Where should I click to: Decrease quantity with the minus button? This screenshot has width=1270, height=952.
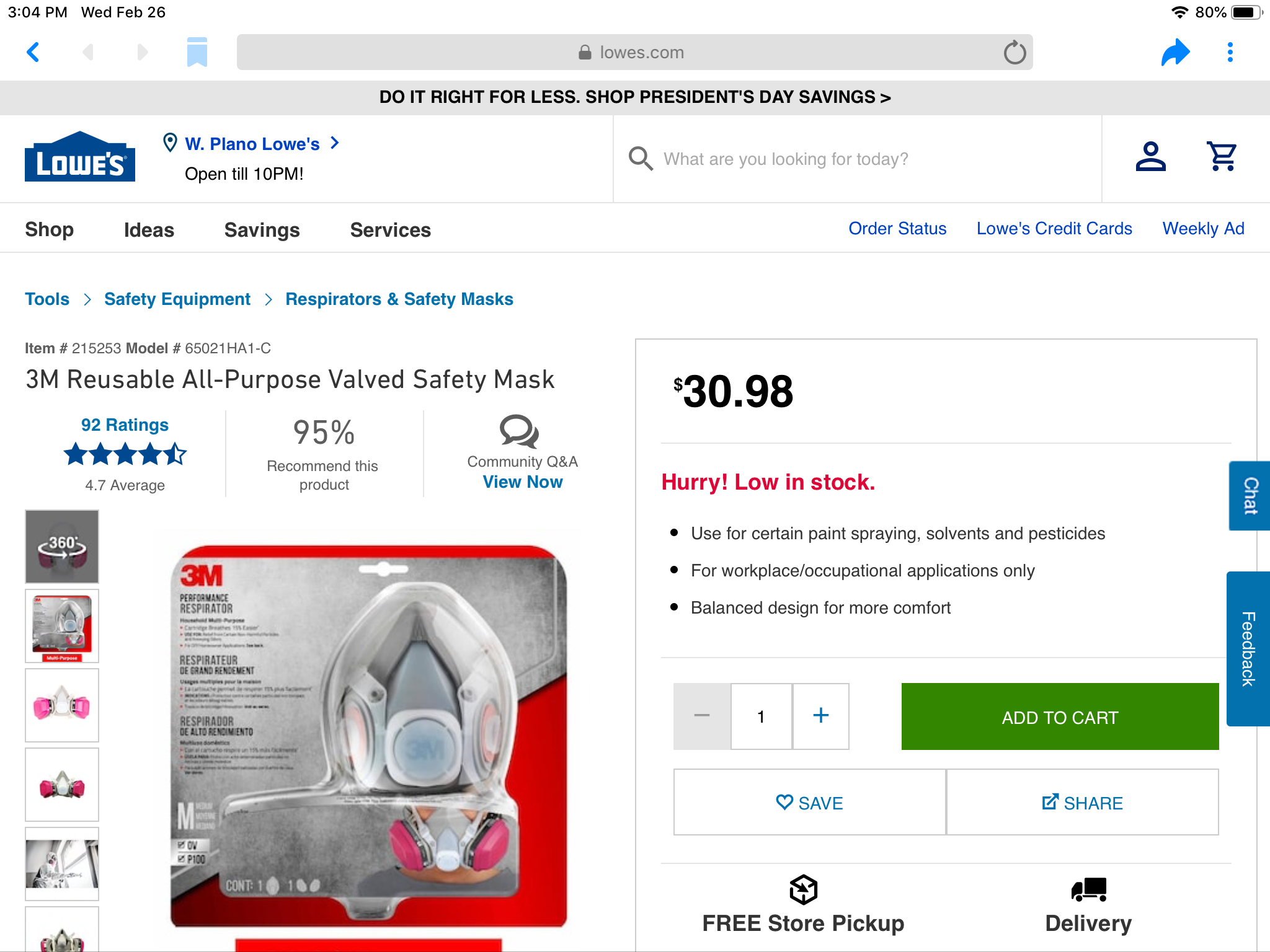click(x=702, y=716)
